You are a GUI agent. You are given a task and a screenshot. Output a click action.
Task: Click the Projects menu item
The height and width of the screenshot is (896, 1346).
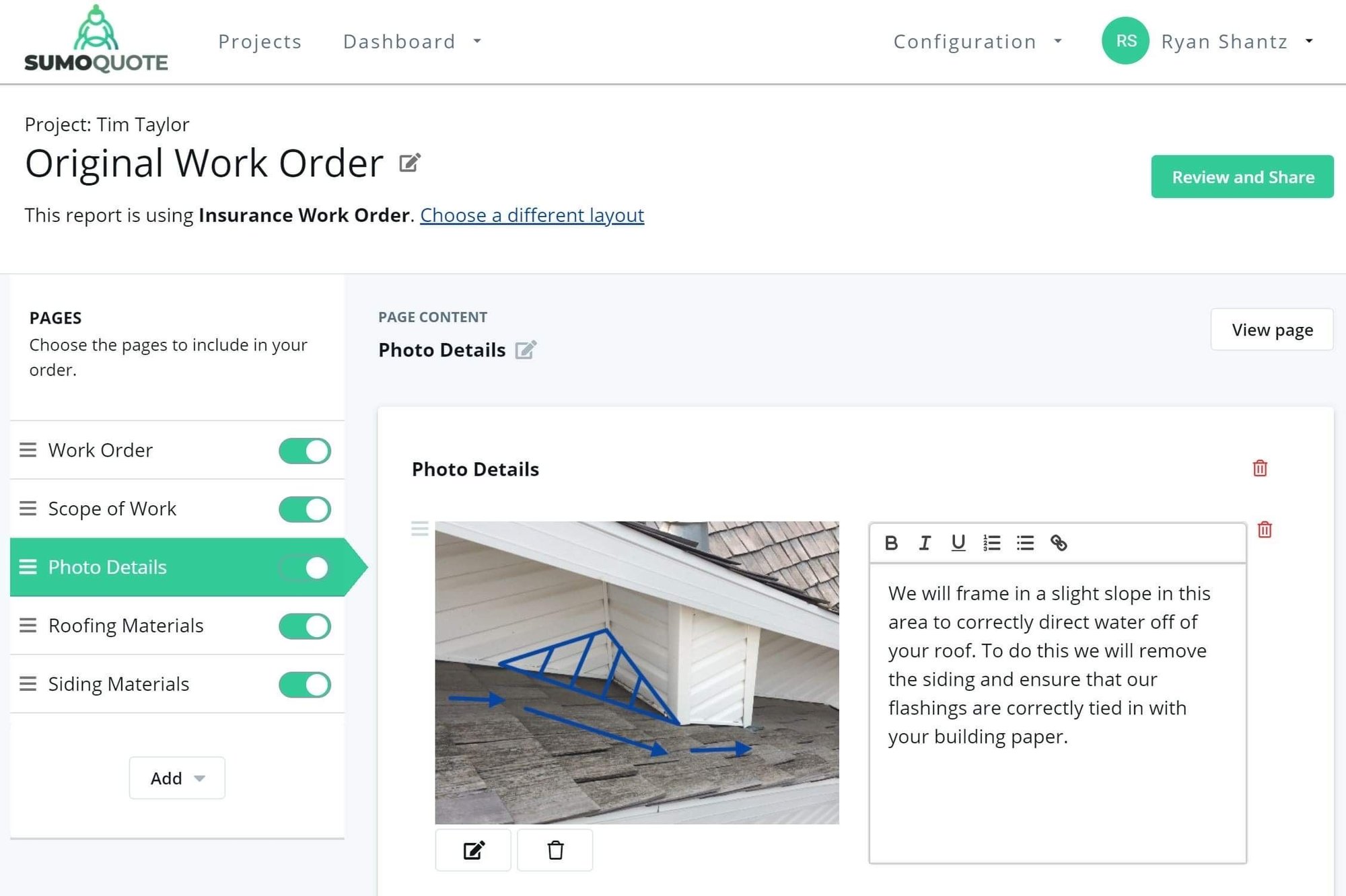click(260, 40)
